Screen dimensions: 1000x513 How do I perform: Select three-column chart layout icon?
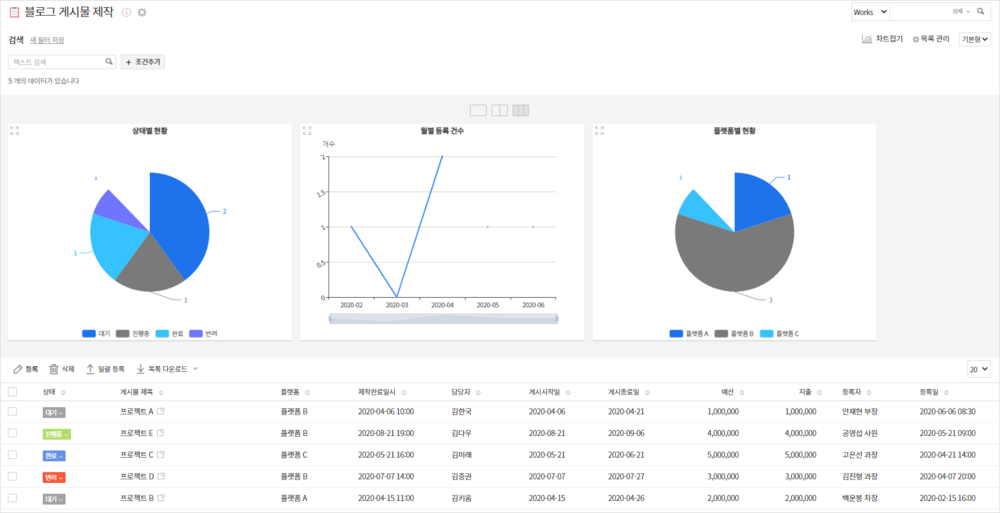520,110
